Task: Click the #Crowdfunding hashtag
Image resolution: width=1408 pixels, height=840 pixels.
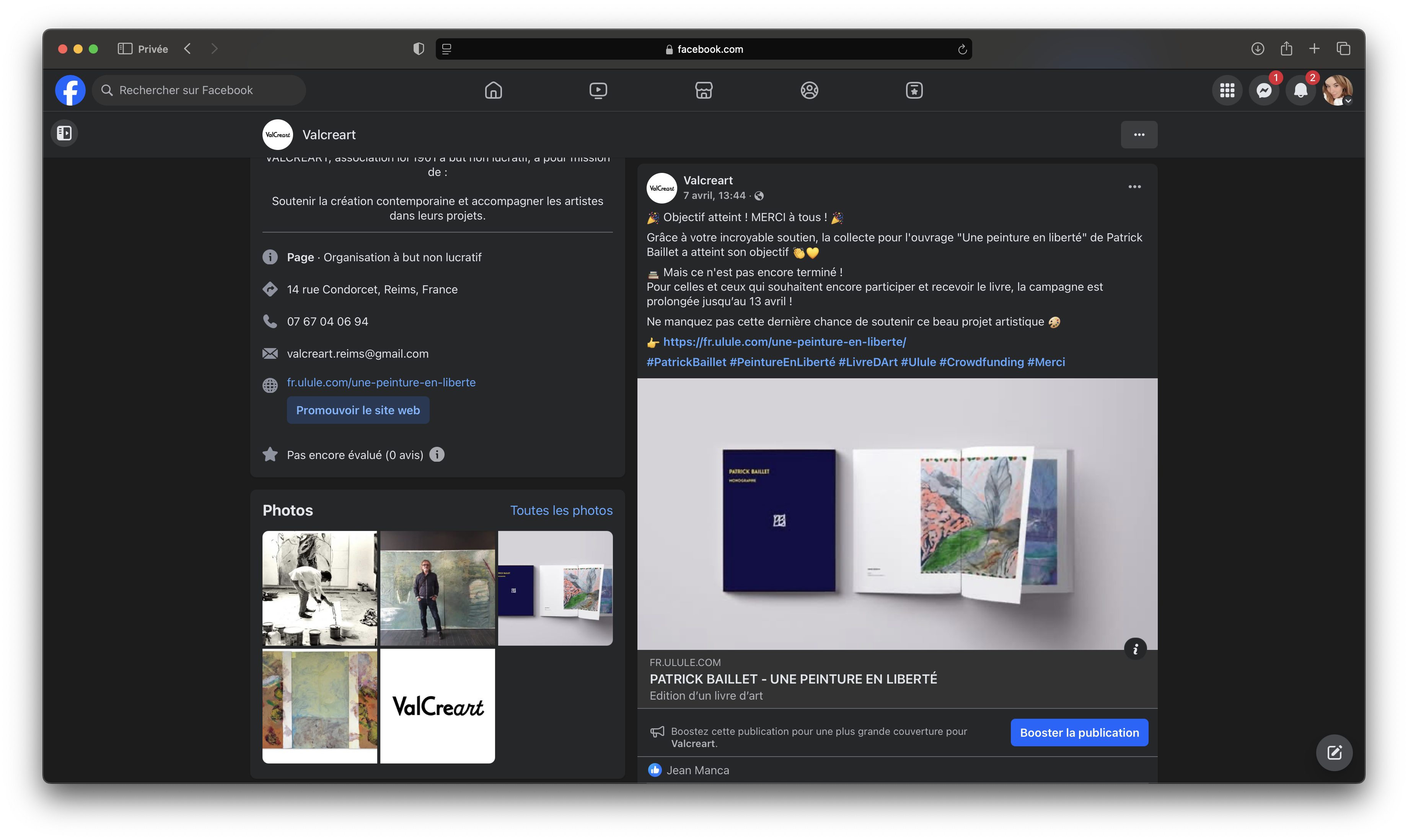Action: (x=981, y=362)
